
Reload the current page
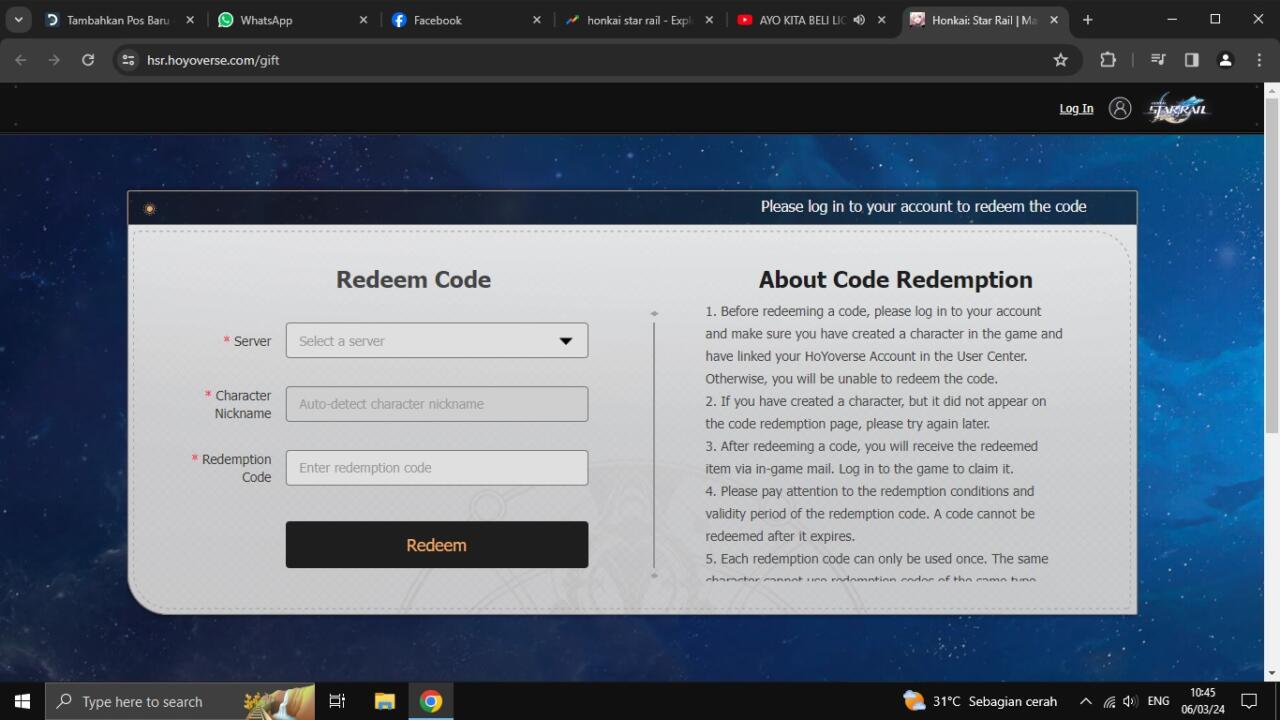(x=88, y=60)
